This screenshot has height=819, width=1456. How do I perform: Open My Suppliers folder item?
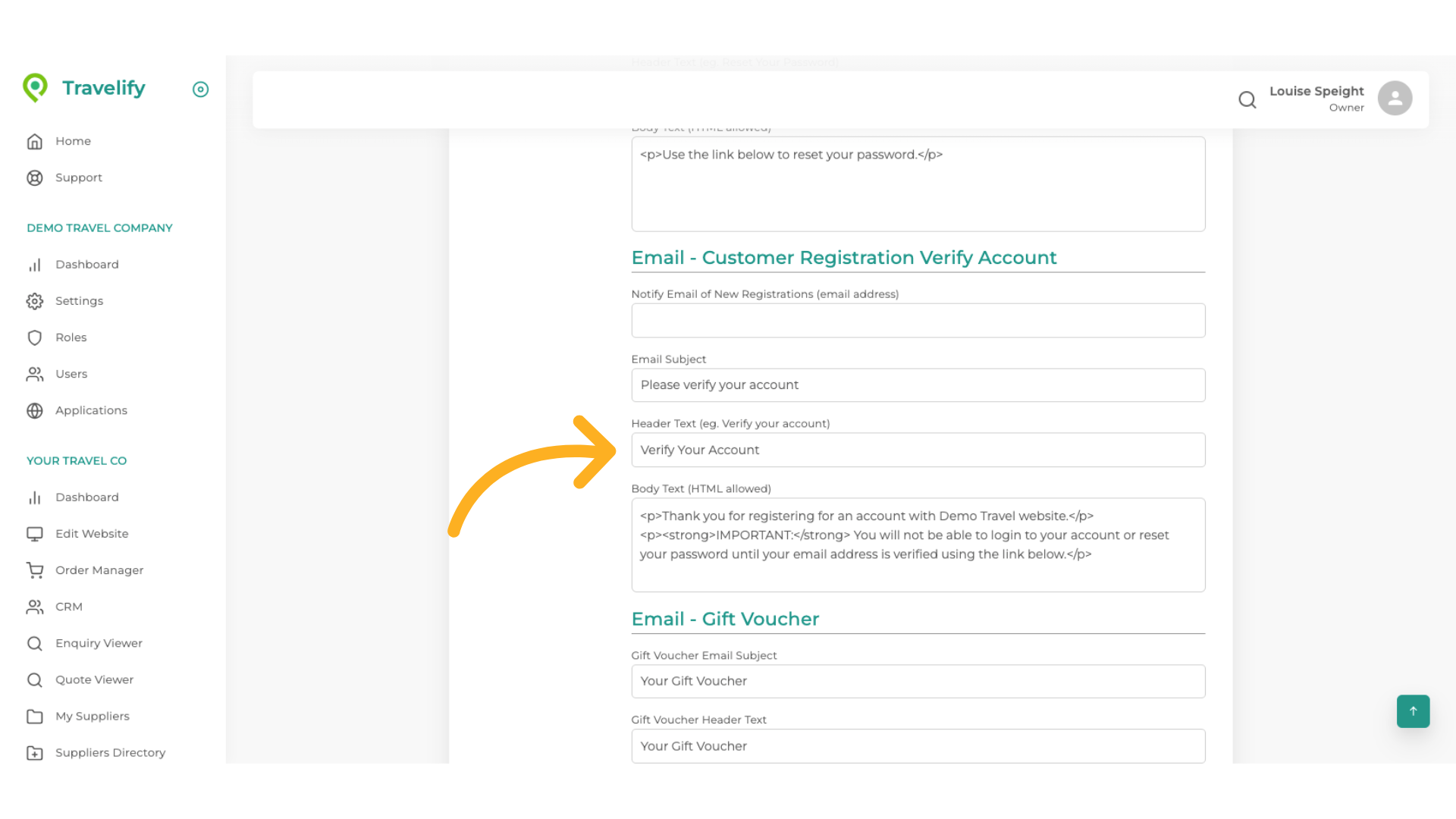coord(92,716)
